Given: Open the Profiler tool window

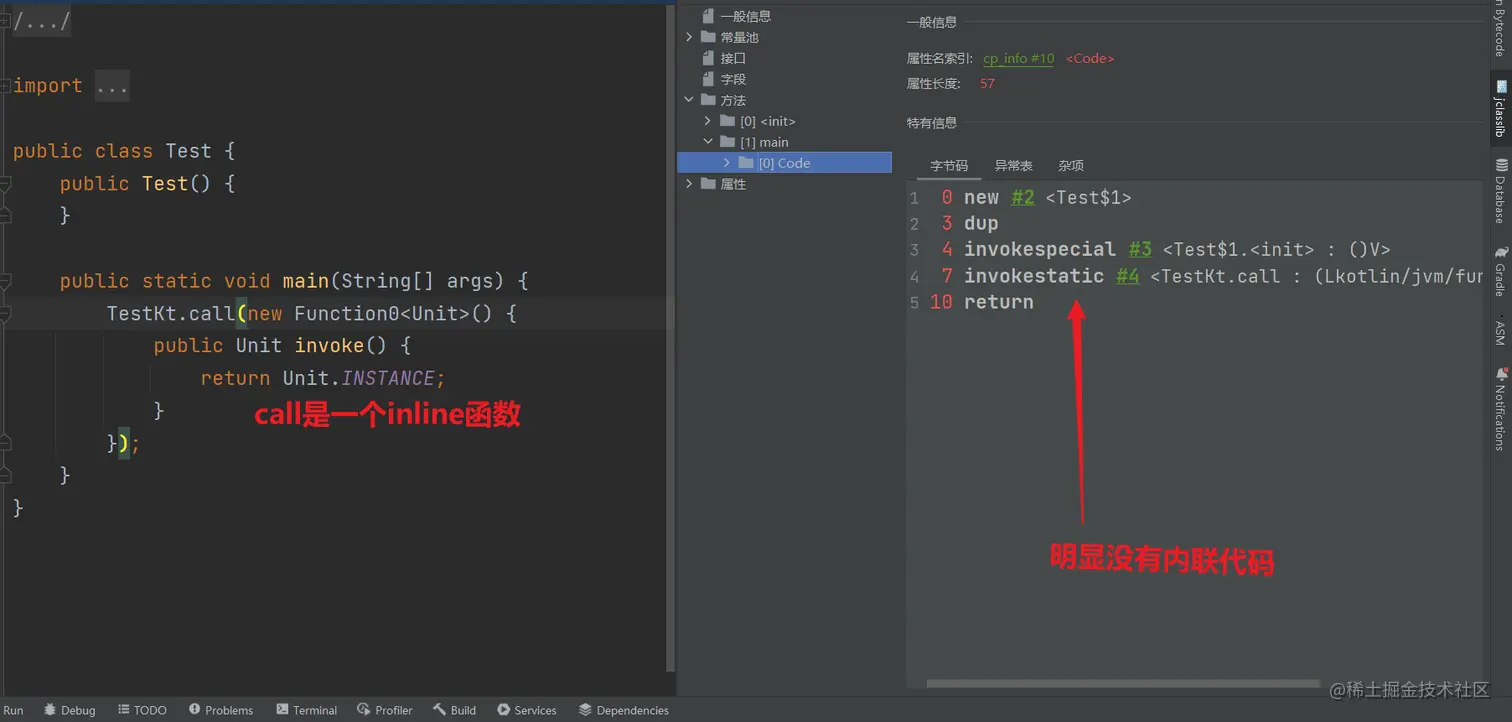Looking at the screenshot, I should point(385,710).
